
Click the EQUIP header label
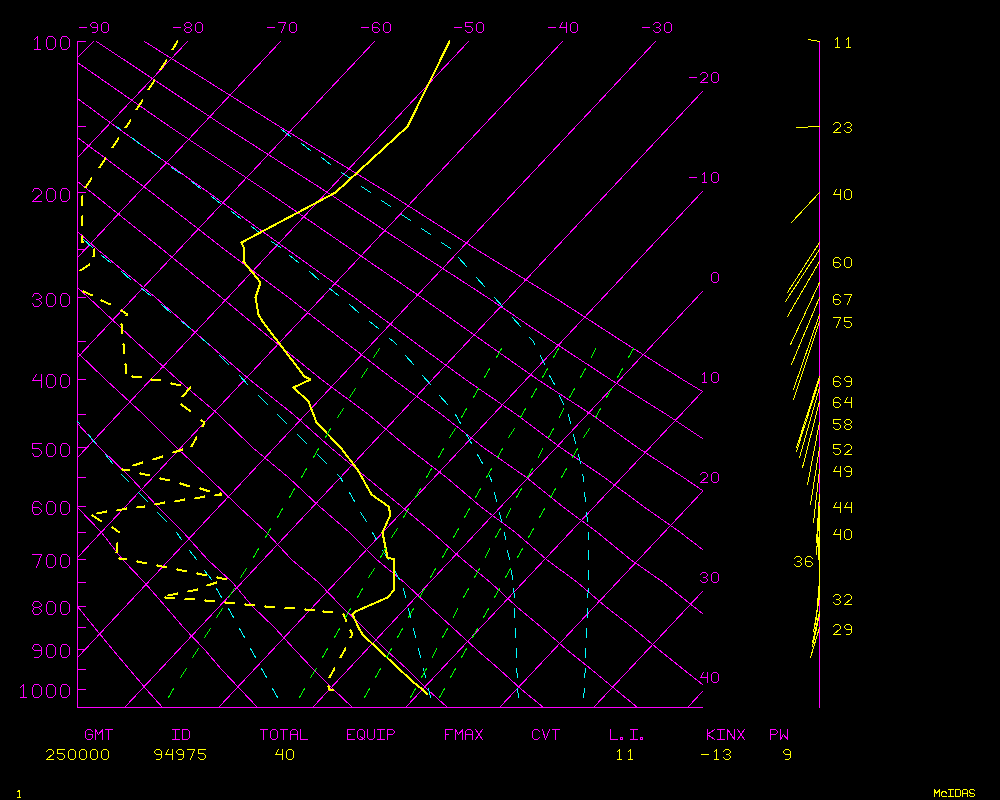pos(371,735)
